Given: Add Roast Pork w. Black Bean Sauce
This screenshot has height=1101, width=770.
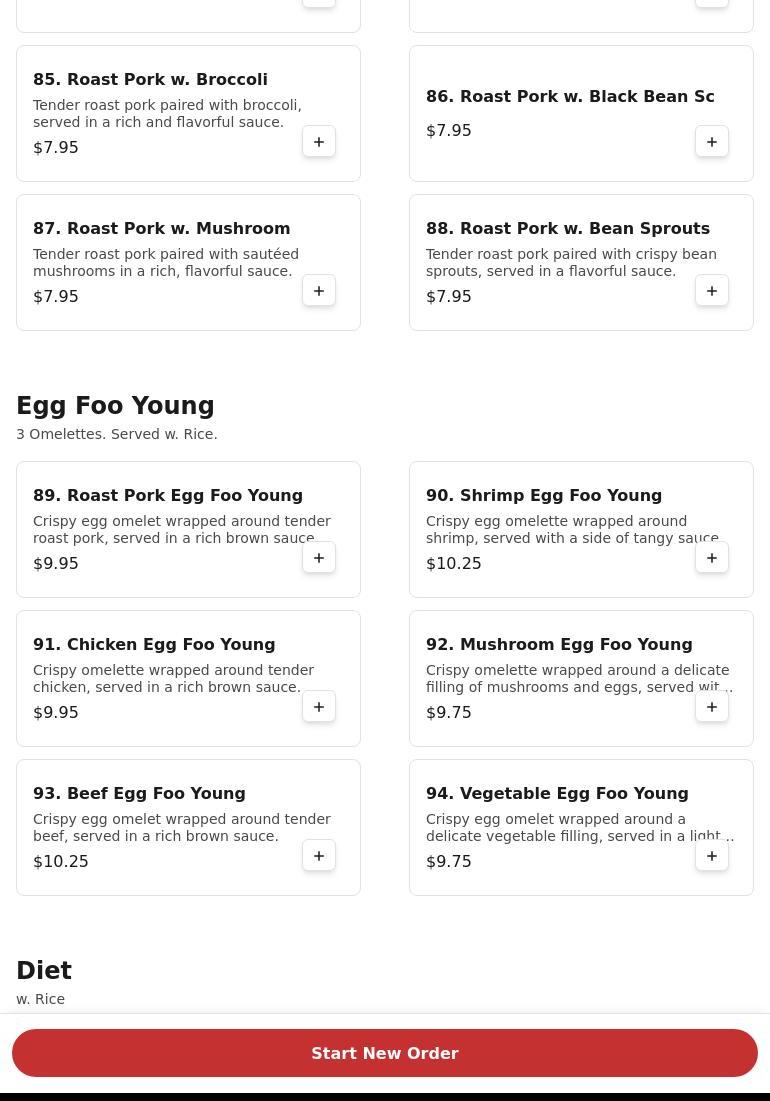Looking at the screenshot, I should [712, 142].
